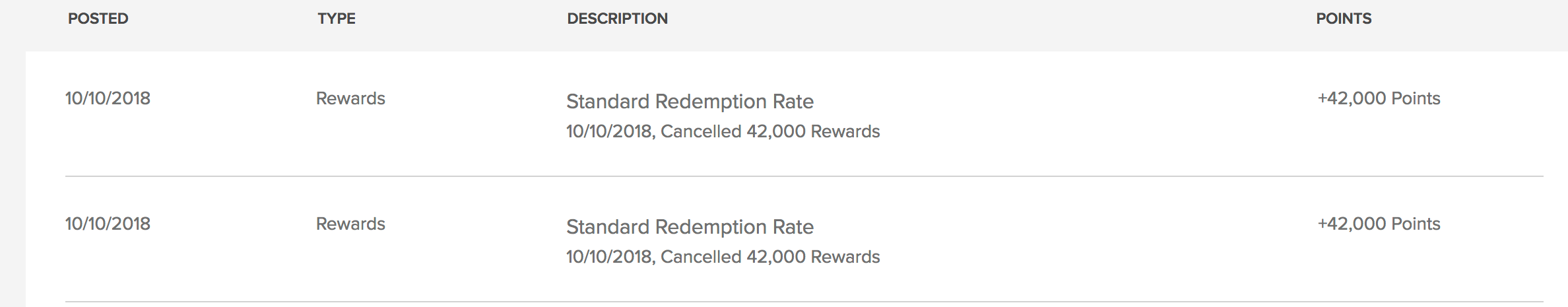Open first row's Standard Redemption Rate title

pos(690,102)
